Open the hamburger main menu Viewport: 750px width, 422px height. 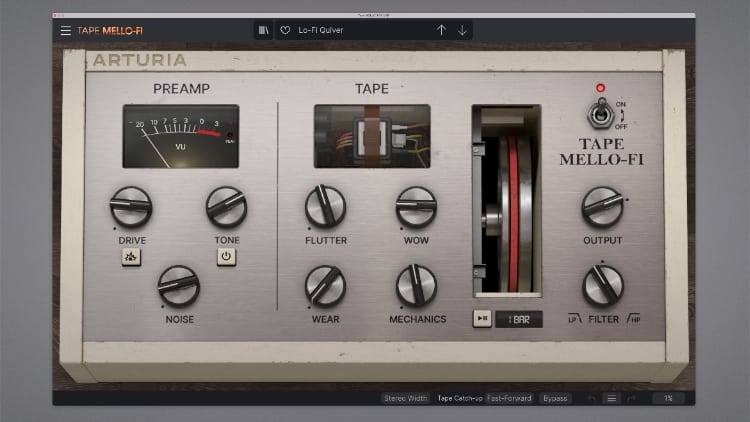(66, 31)
